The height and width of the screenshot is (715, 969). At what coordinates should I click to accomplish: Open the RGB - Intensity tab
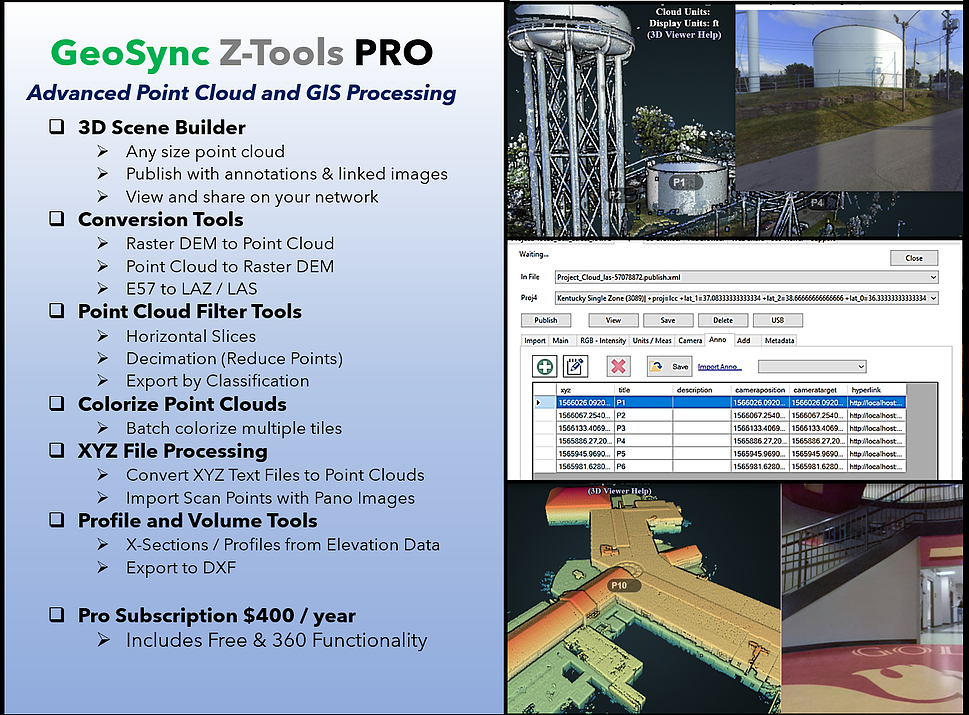point(603,341)
